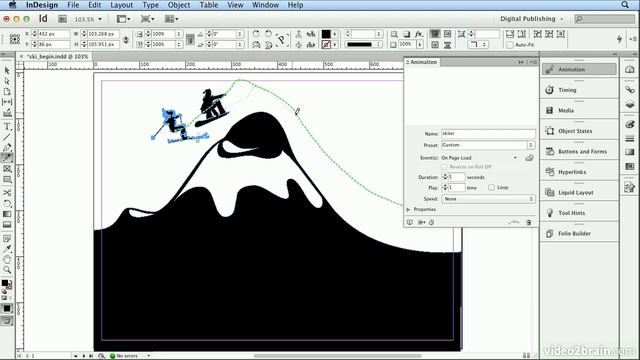Open Adobe Bridge from application bar
The image size is (640, 360).
pyautogui.click(x=62, y=19)
